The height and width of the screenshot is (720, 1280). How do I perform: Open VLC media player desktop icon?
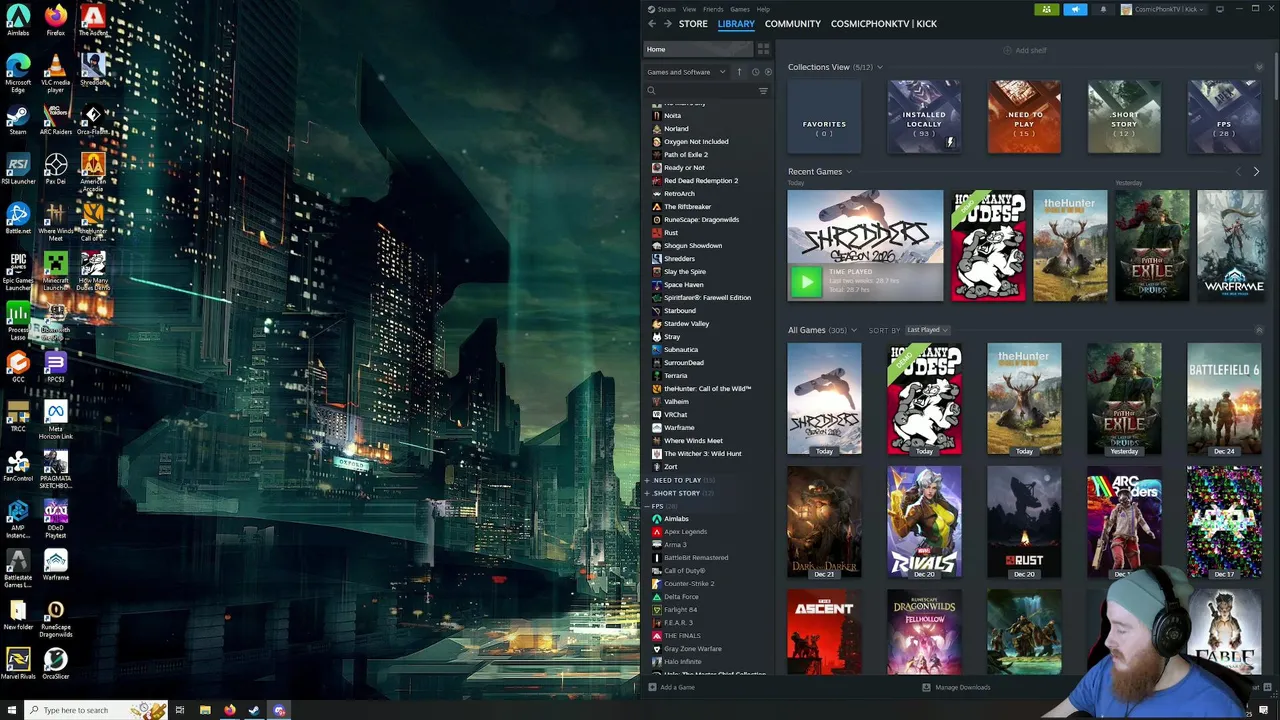[56, 74]
